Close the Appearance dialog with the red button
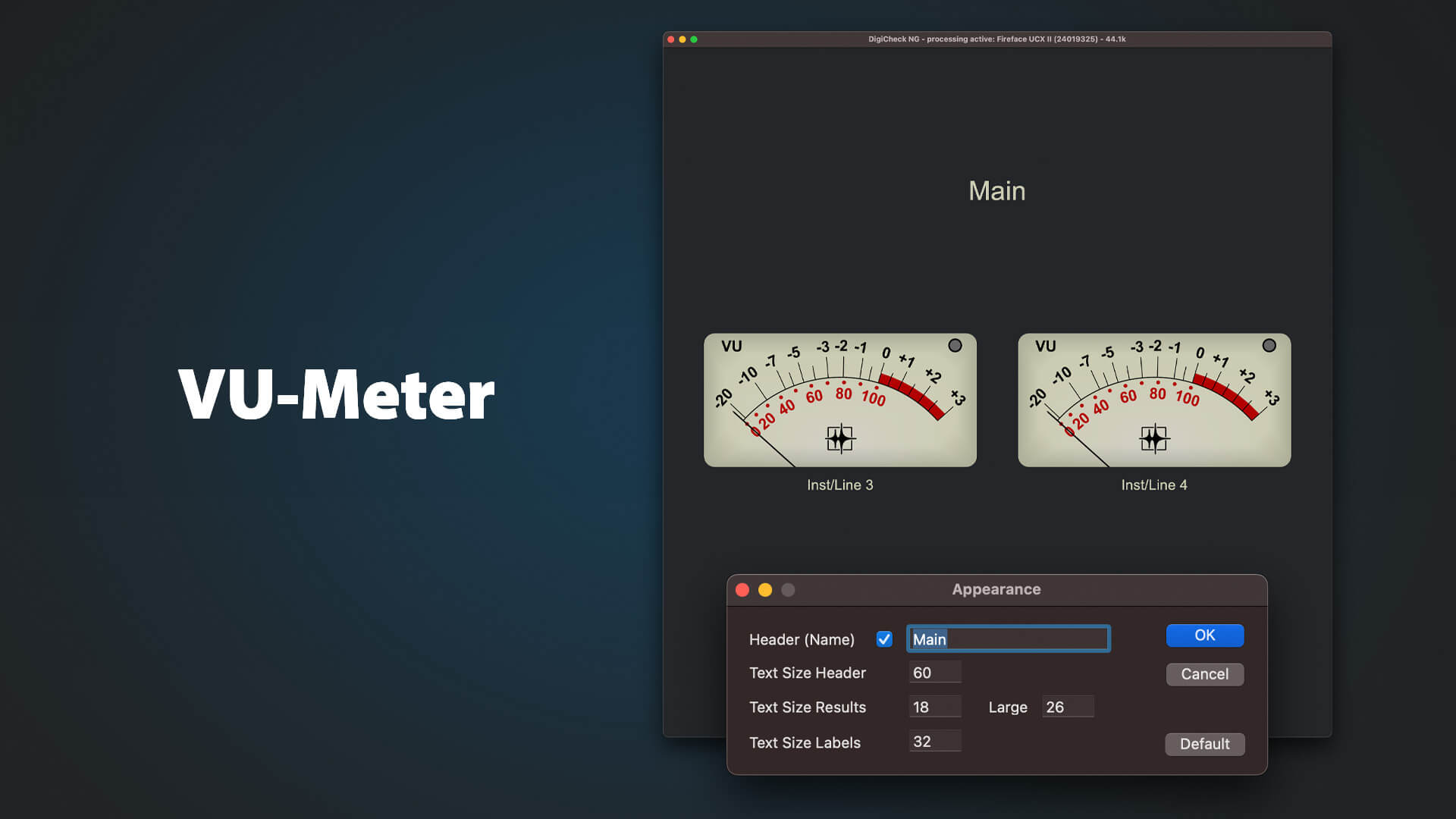Screen dimensions: 1456x819 click(742, 590)
